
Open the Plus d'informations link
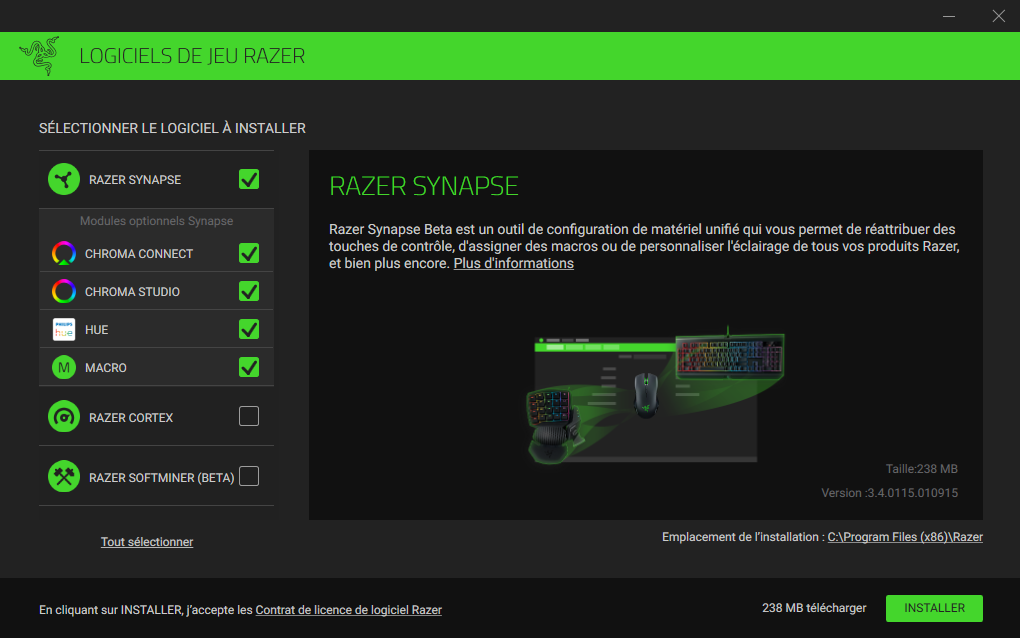click(513, 263)
